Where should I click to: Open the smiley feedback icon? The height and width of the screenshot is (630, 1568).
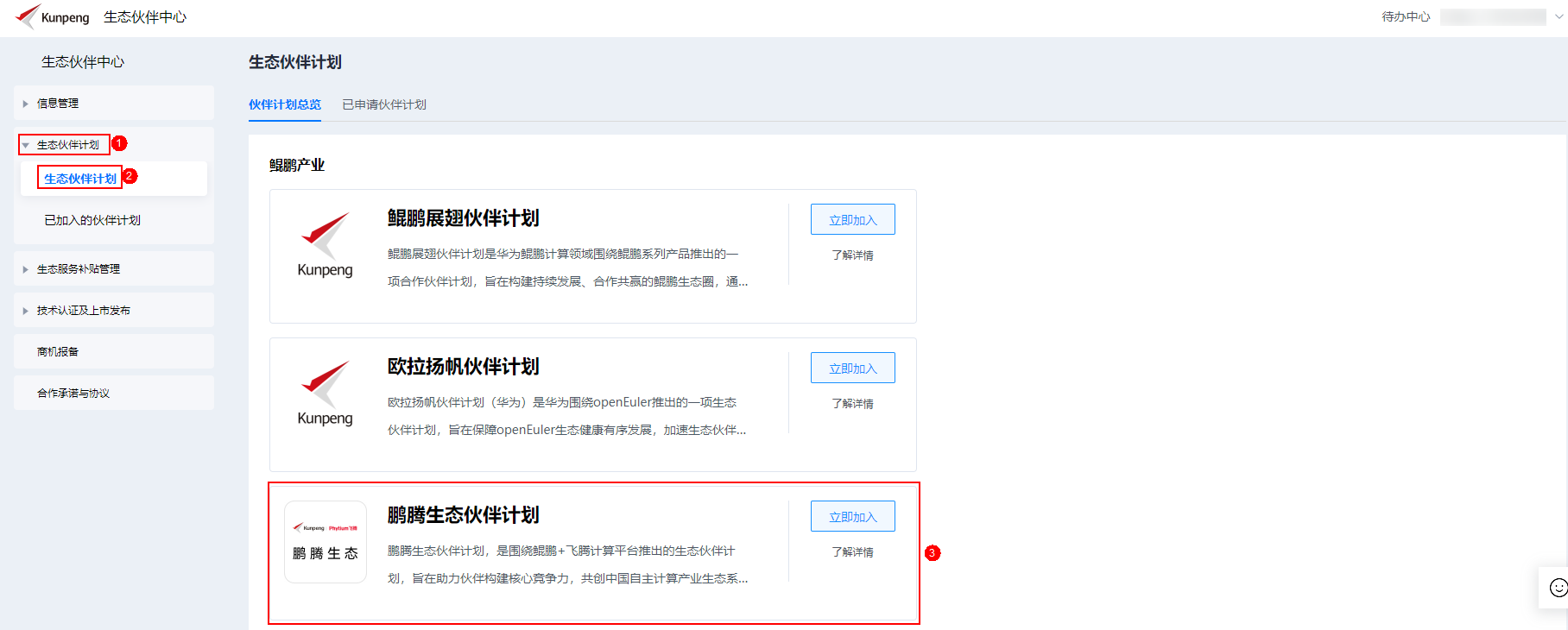coord(1559,588)
